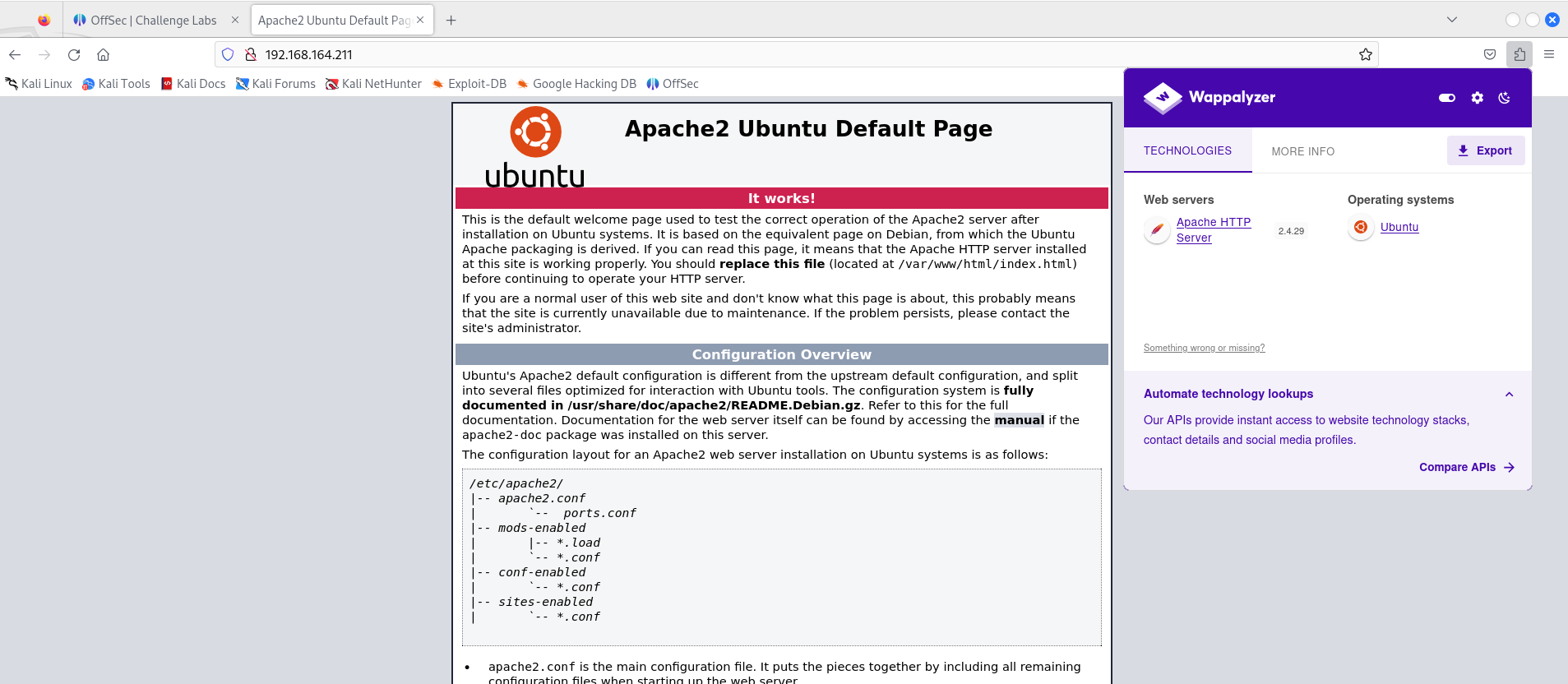1568x684 pixels.
Task: Open a new browser tab
Action: (x=451, y=21)
